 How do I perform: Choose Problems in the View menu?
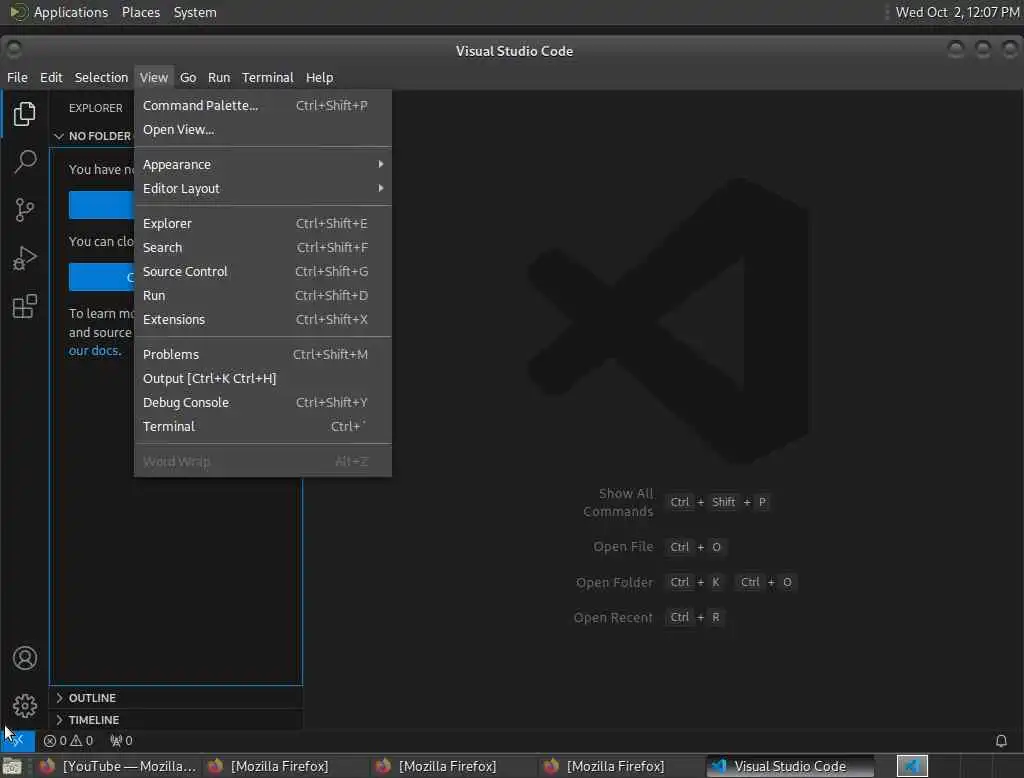click(x=263, y=355)
